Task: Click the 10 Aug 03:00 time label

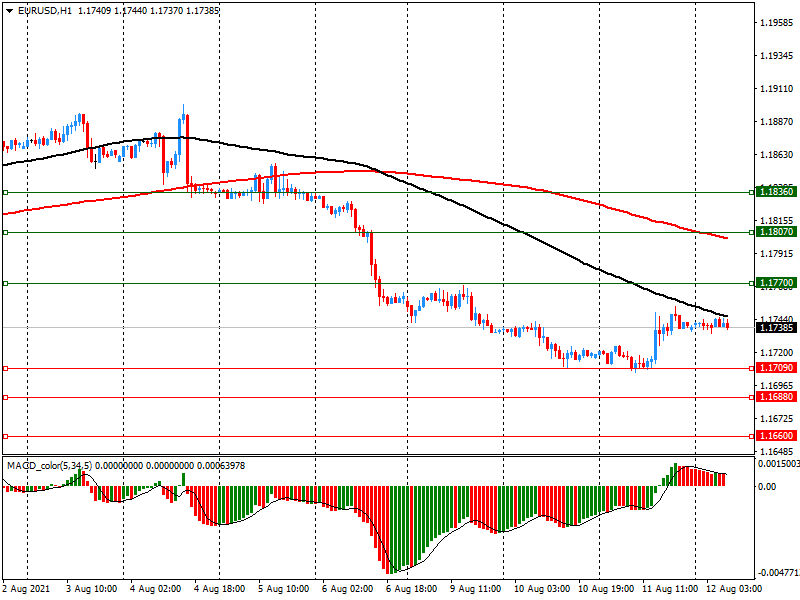Action: 542,589
